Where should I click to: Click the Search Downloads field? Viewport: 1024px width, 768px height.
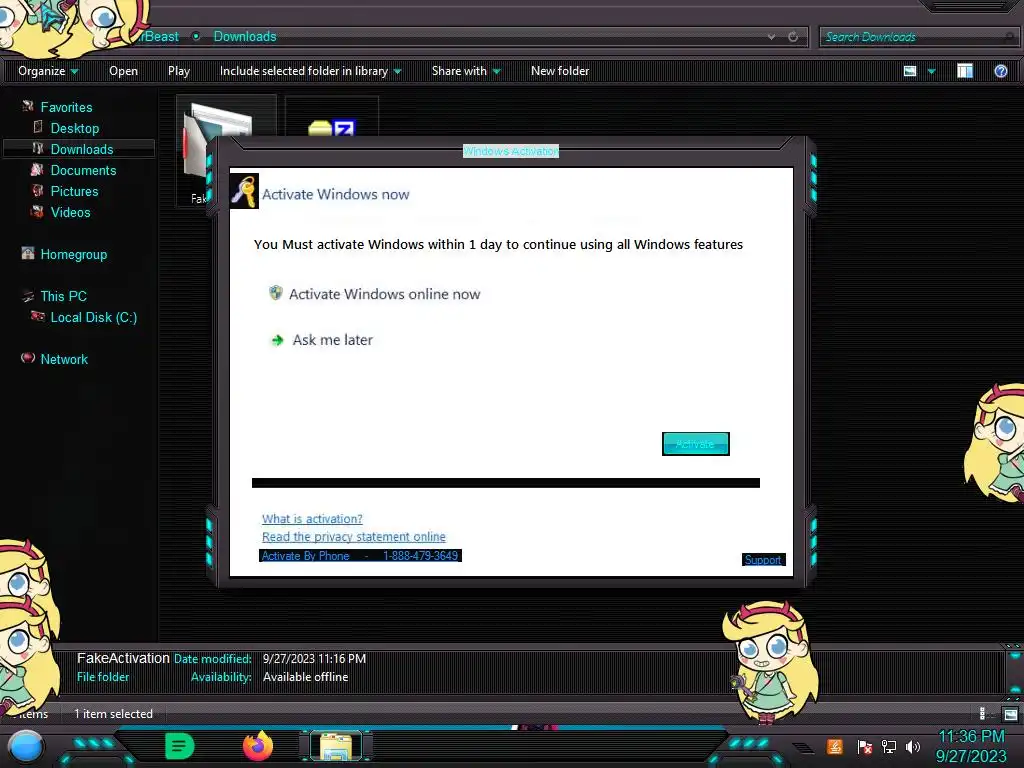(918, 37)
